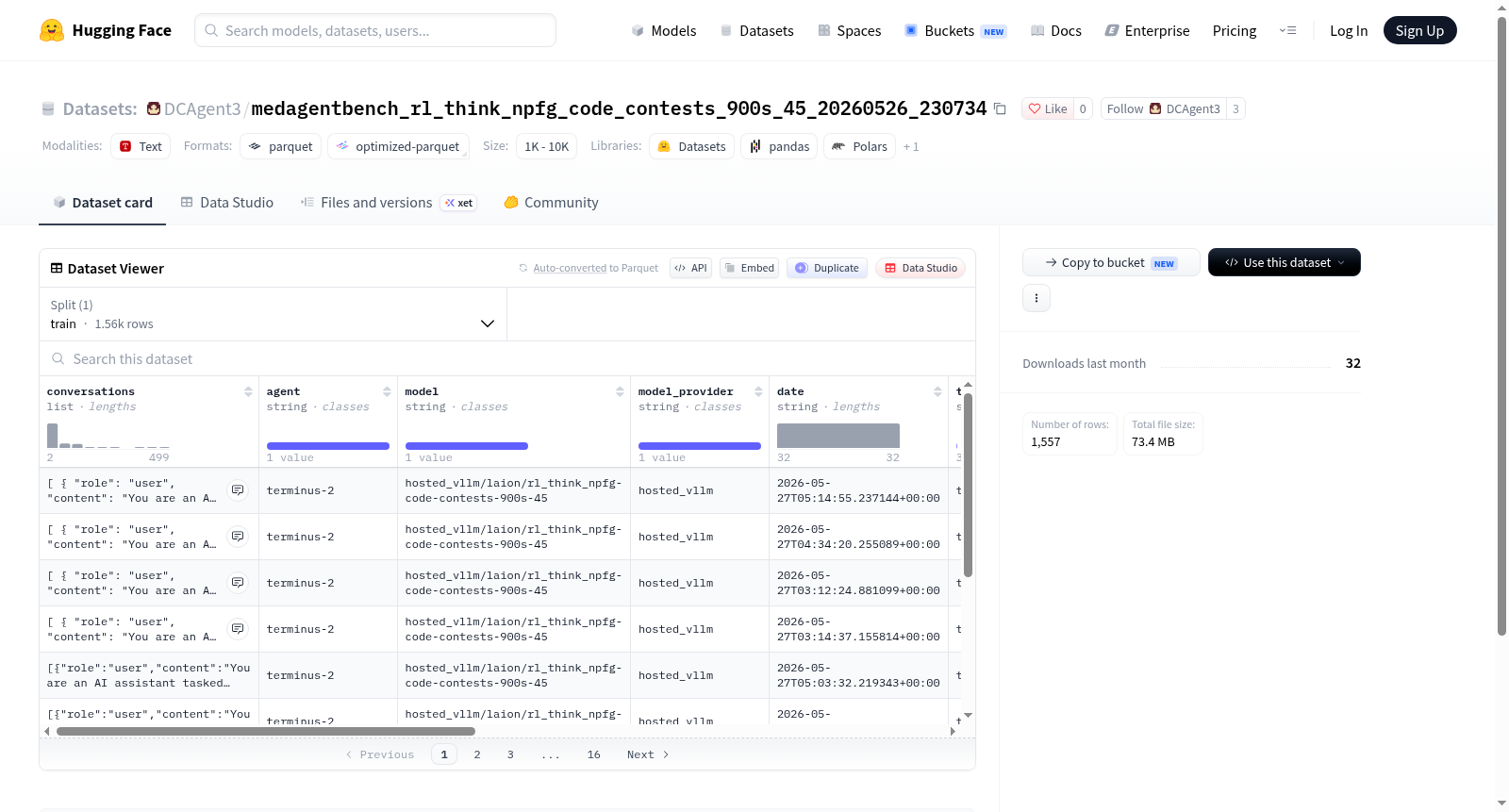This screenshot has height=812, width=1509.
Task: Go to page 3 of the table
Action: (510, 754)
